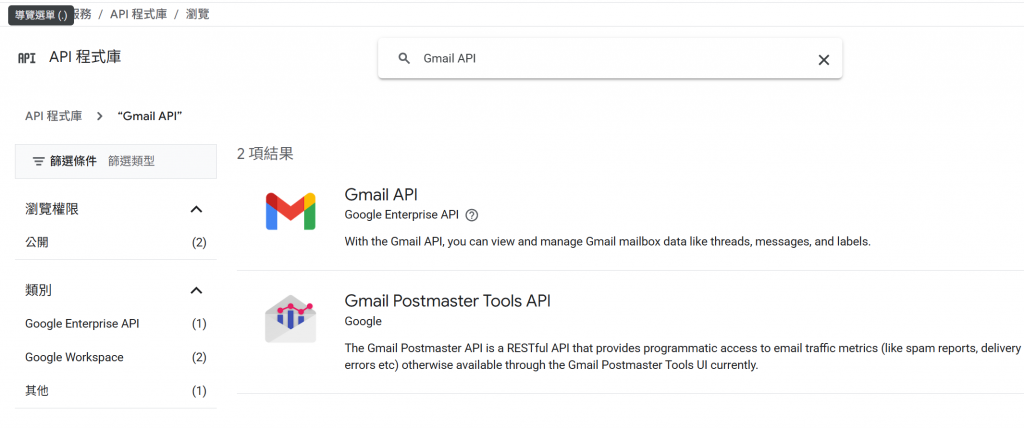This screenshot has height=429, width=1024.
Task: Click 瀏覽 in the top breadcrumb
Action: (197, 14)
